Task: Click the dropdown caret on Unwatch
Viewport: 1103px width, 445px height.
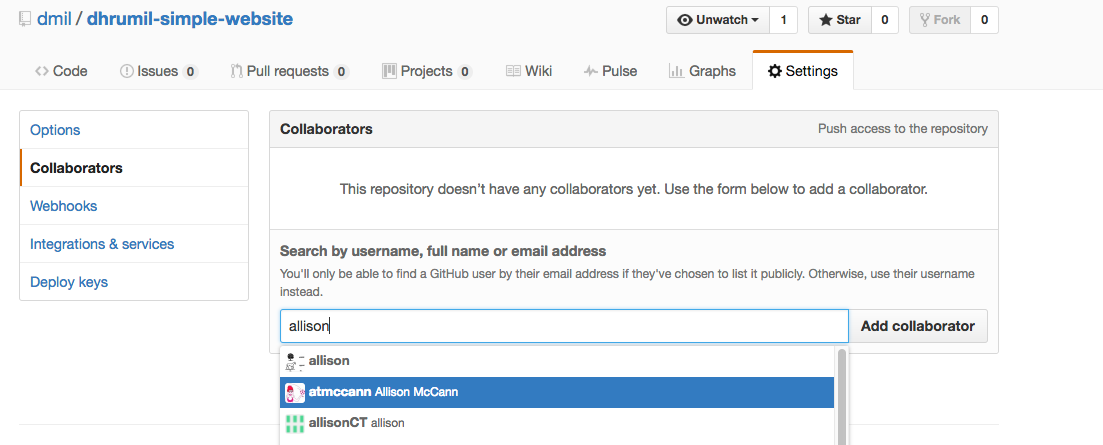Action: coord(755,20)
